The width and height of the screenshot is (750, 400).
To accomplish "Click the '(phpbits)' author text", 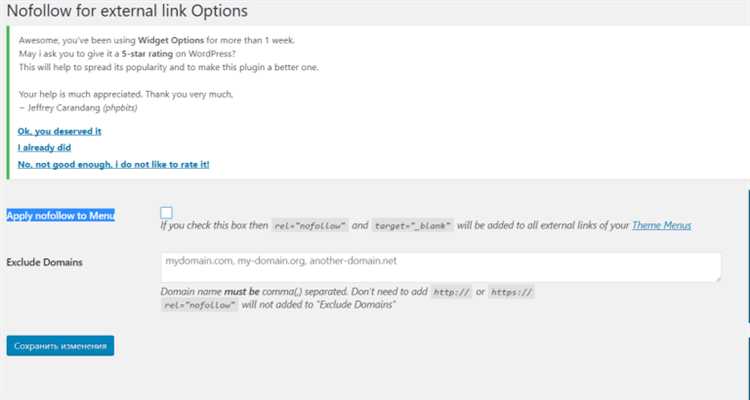I will (120, 108).
